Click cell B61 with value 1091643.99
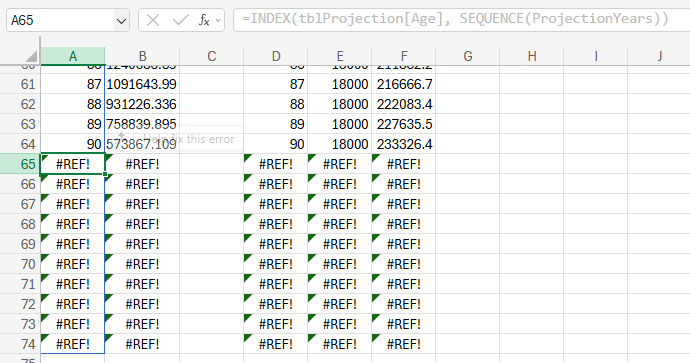Screen dimensions: 690x363 coord(142,84)
